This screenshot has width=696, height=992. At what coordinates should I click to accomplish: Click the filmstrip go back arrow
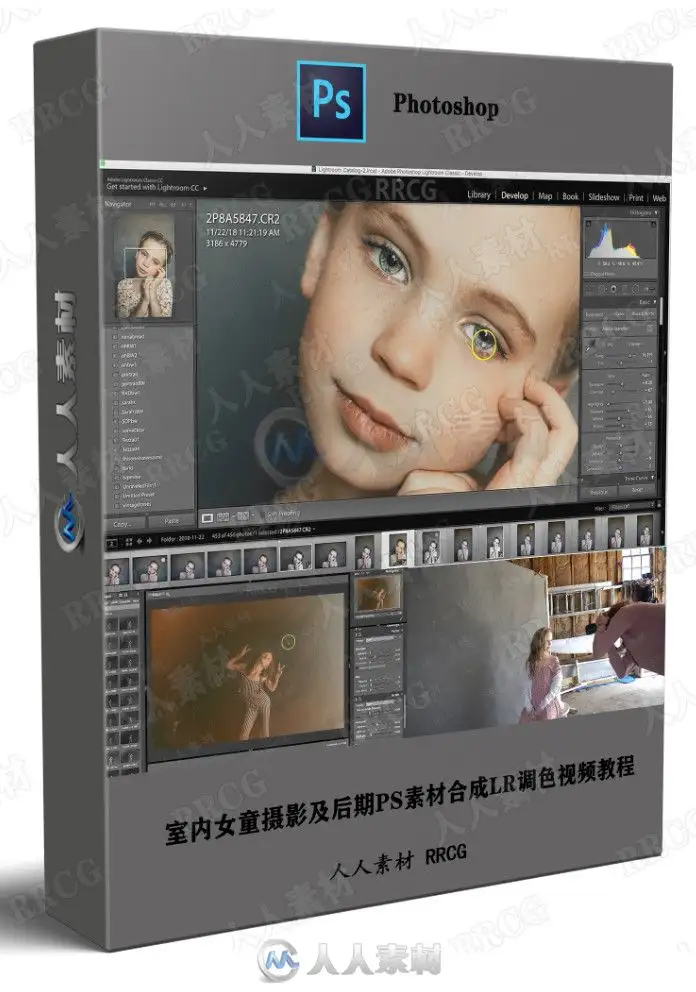pos(140,541)
